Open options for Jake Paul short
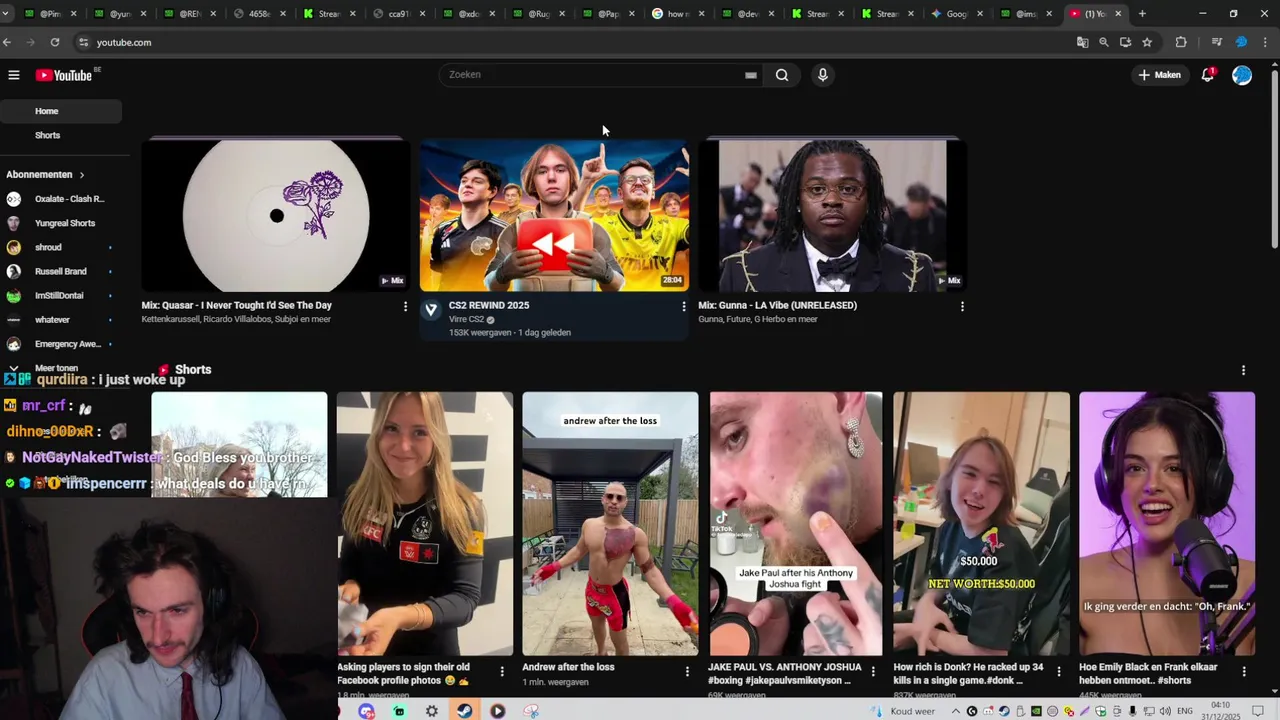Screen dimensions: 1280x720 [x=873, y=671]
